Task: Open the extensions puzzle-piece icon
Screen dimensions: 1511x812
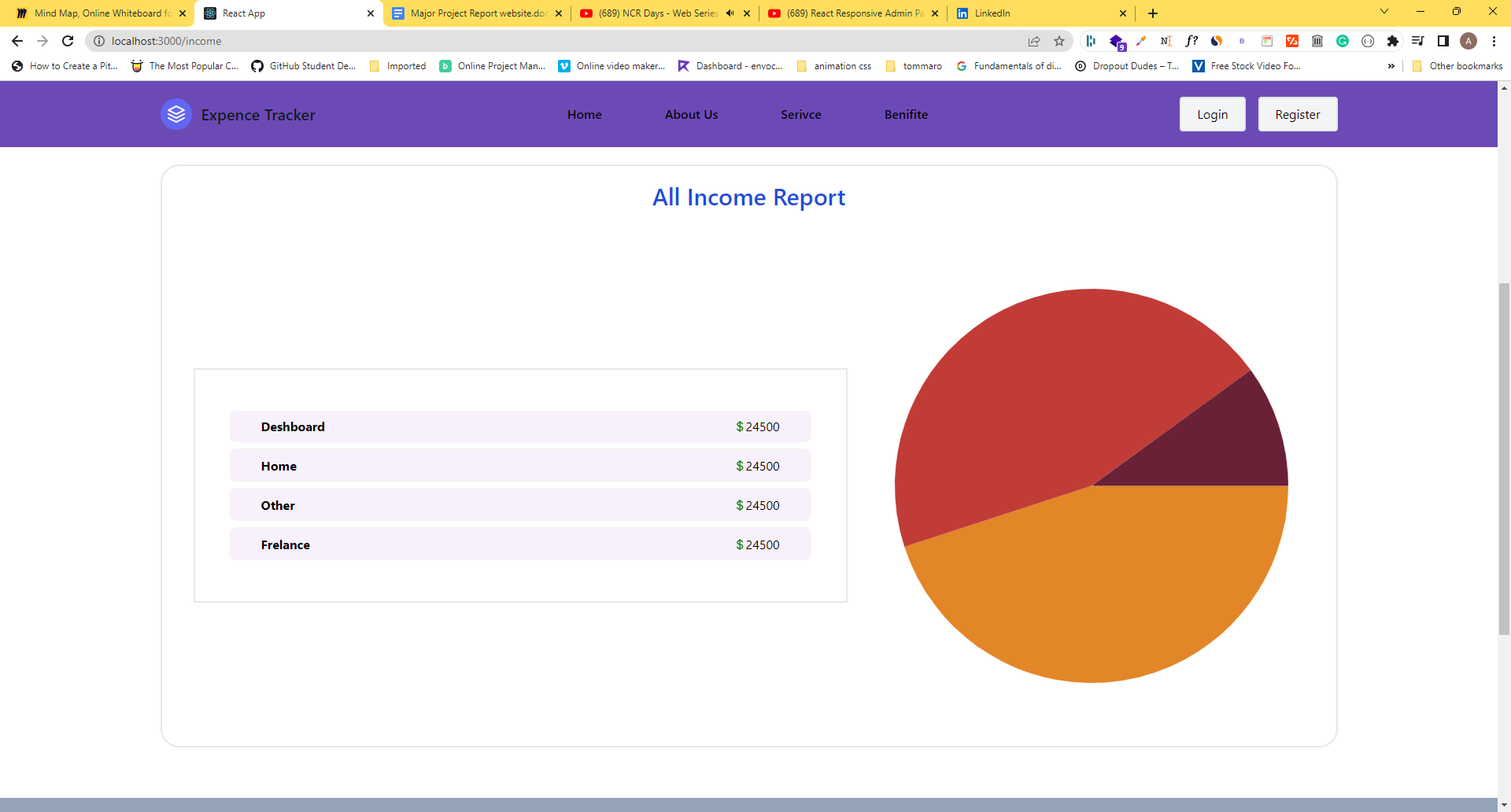Action: pos(1394,41)
